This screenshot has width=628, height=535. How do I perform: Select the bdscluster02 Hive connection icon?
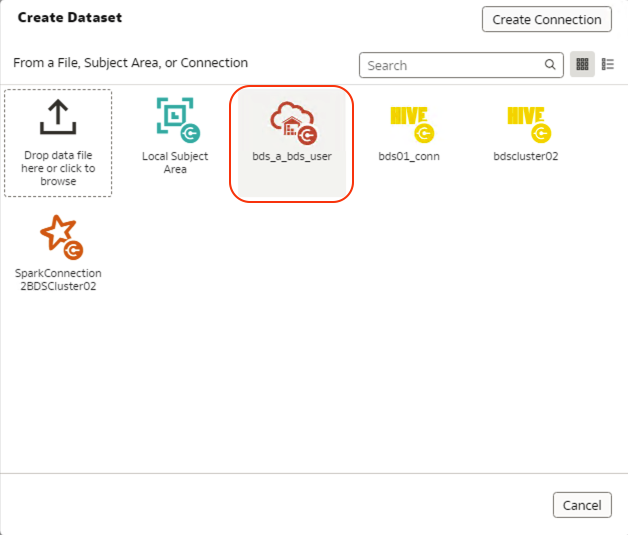click(x=529, y=124)
